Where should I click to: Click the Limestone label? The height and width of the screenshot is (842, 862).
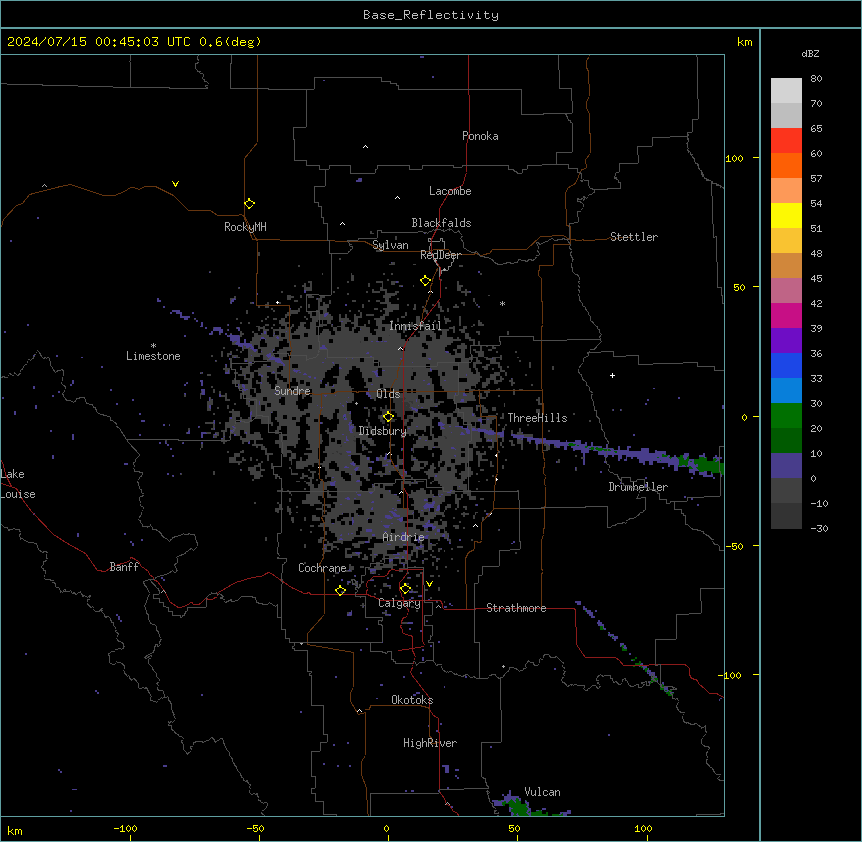pos(153,356)
